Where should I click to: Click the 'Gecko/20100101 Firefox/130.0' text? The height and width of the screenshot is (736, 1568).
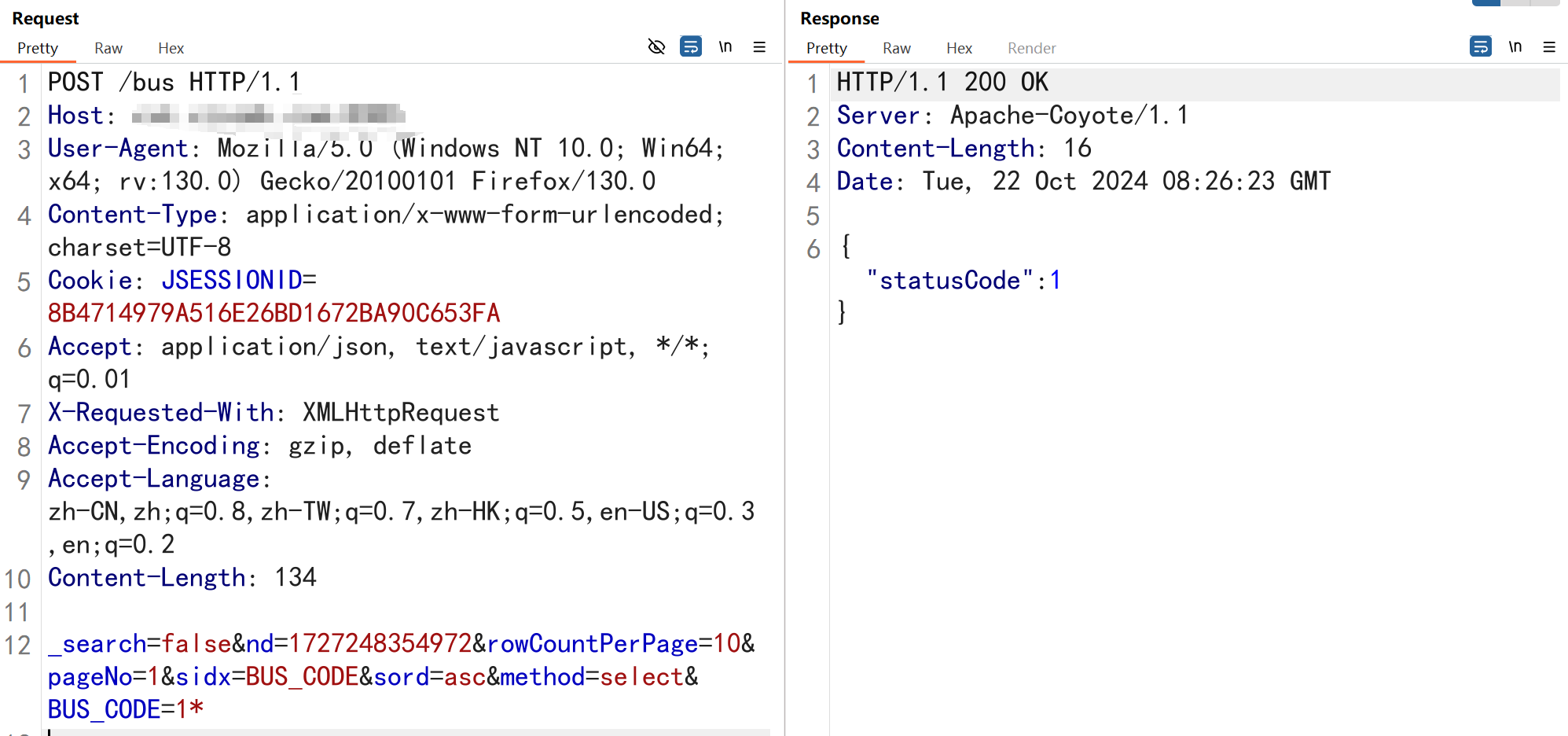[x=457, y=182]
